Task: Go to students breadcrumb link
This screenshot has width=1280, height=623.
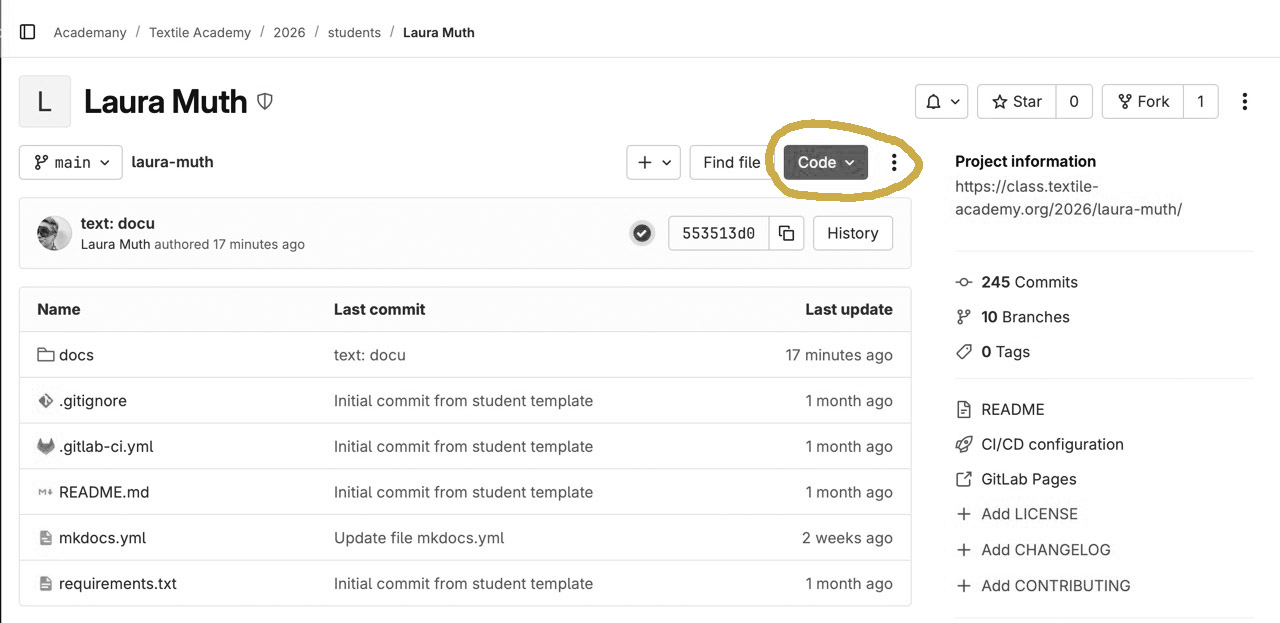Action: (x=354, y=32)
